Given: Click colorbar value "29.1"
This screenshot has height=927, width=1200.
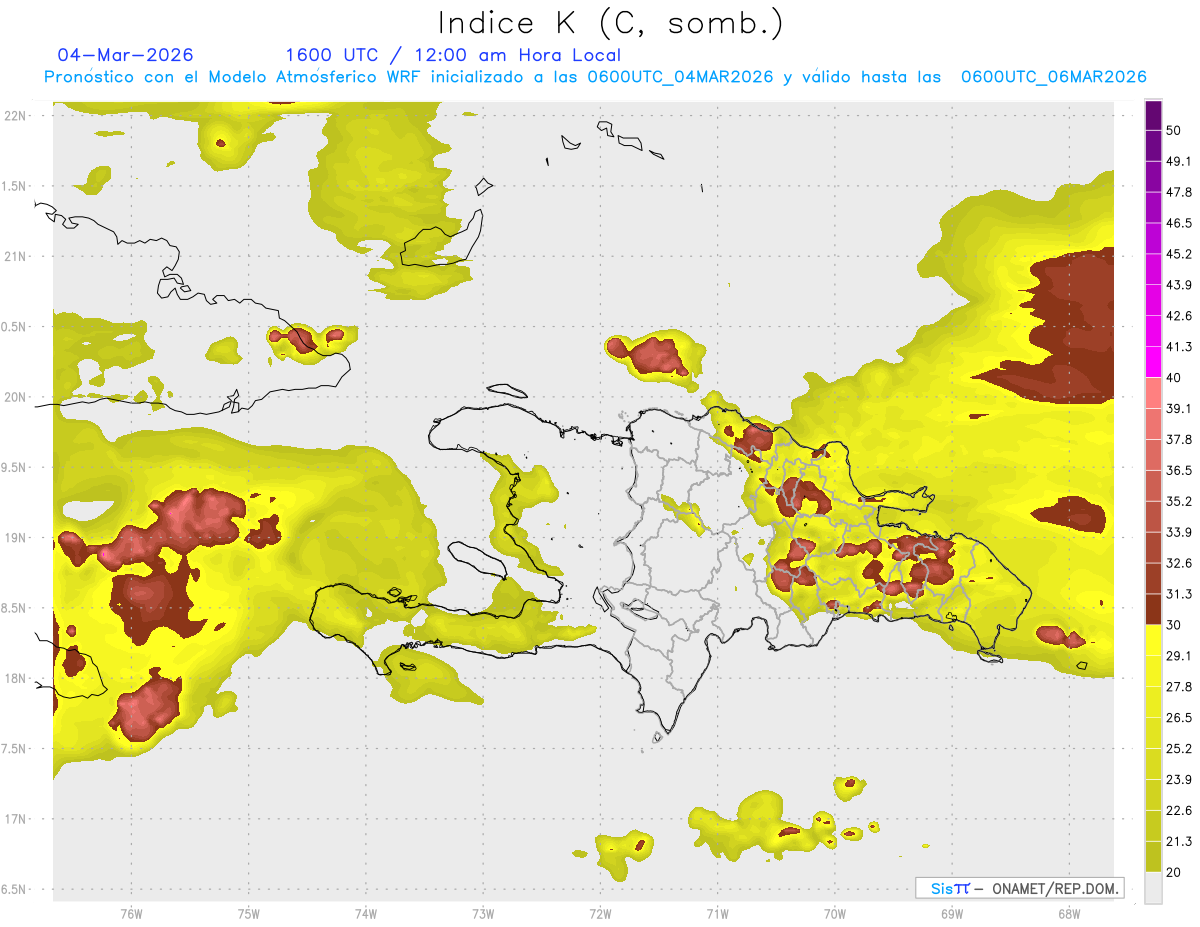Looking at the screenshot, I should (x=1179, y=656).
